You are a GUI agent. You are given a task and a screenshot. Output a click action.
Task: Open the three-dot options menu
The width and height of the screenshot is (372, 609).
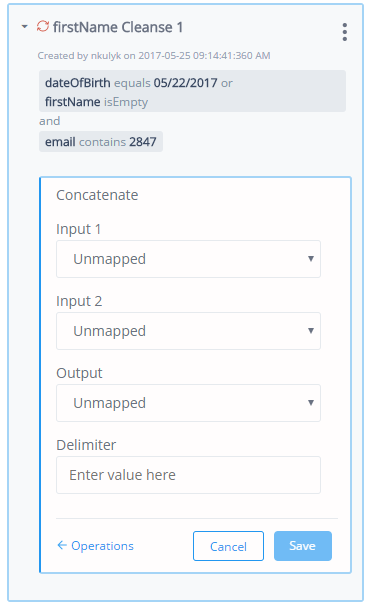tap(344, 32)
